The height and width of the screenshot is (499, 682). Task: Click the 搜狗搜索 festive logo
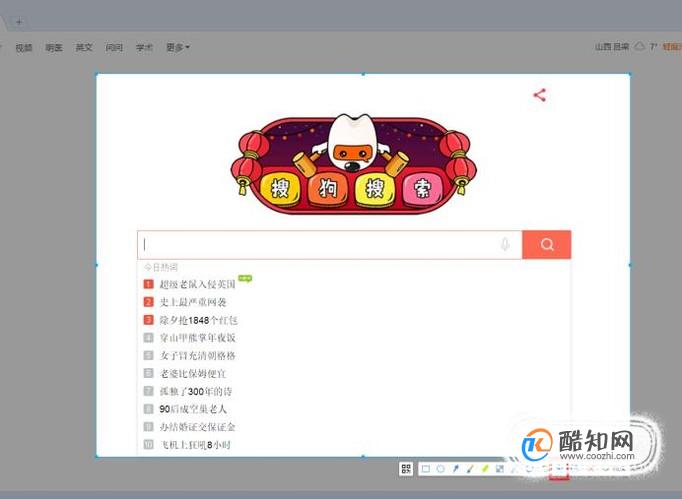click(353, 164)
